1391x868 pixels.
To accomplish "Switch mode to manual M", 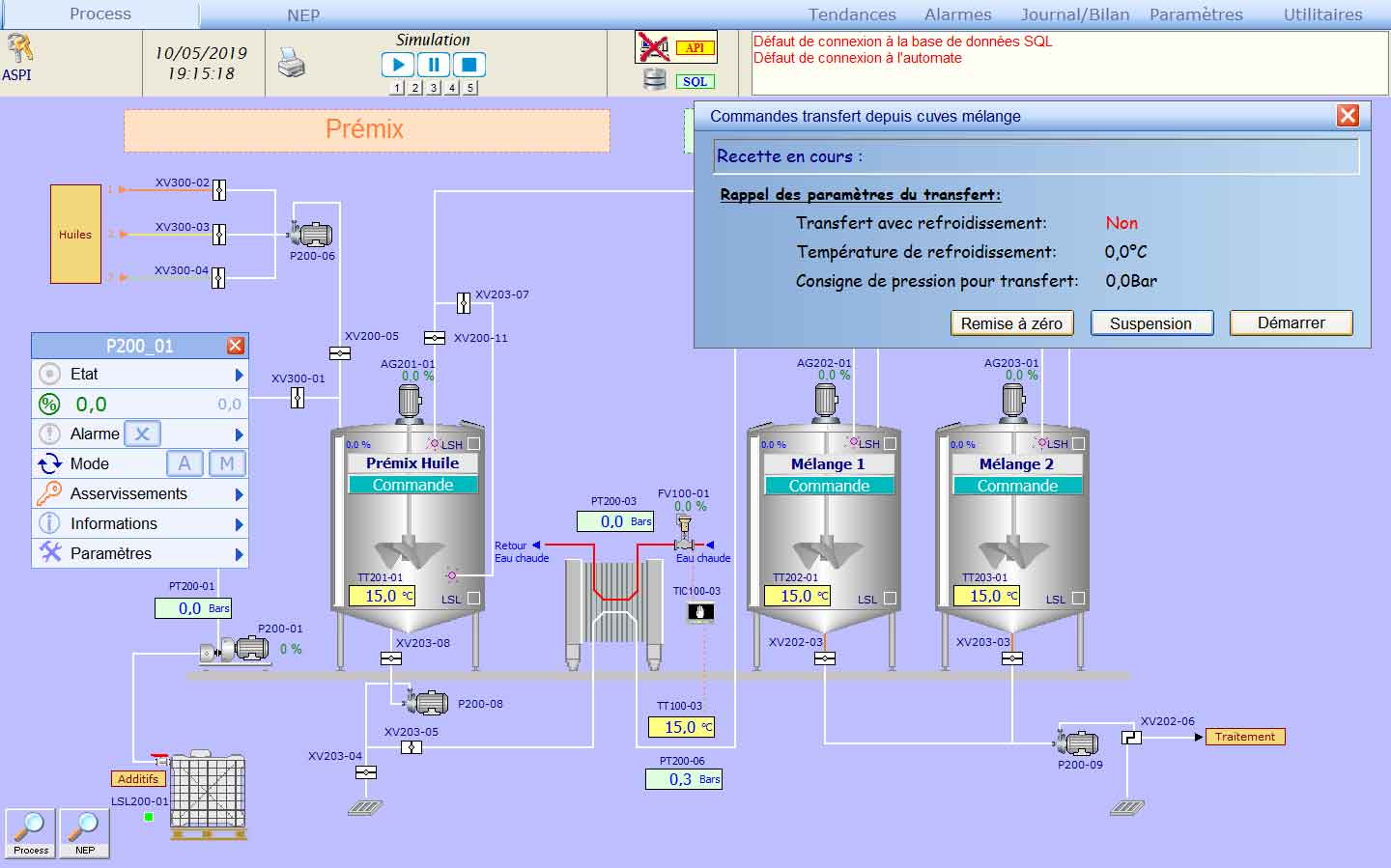I will tap(227, 463).
